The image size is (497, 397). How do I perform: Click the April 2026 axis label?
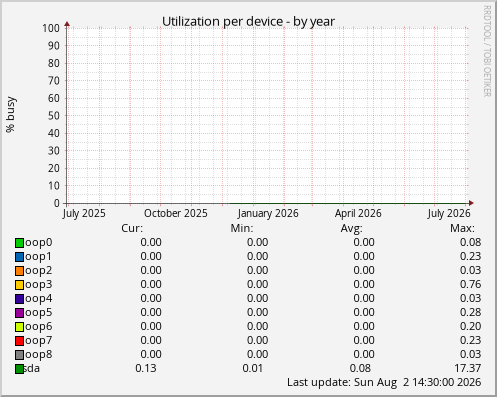(x=358, y=214)
